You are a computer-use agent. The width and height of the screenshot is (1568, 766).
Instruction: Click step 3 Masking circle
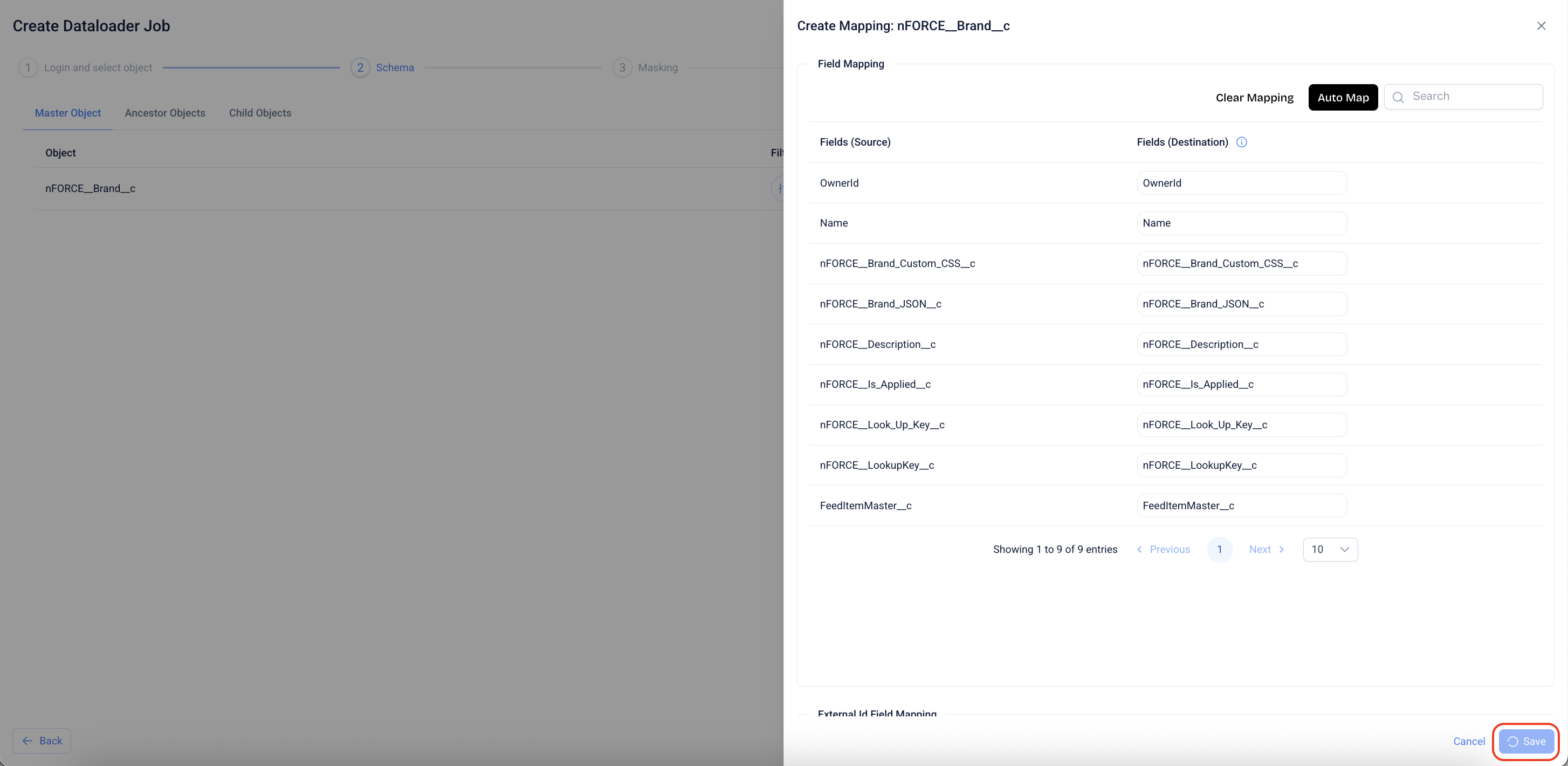(x=622, y=67)
